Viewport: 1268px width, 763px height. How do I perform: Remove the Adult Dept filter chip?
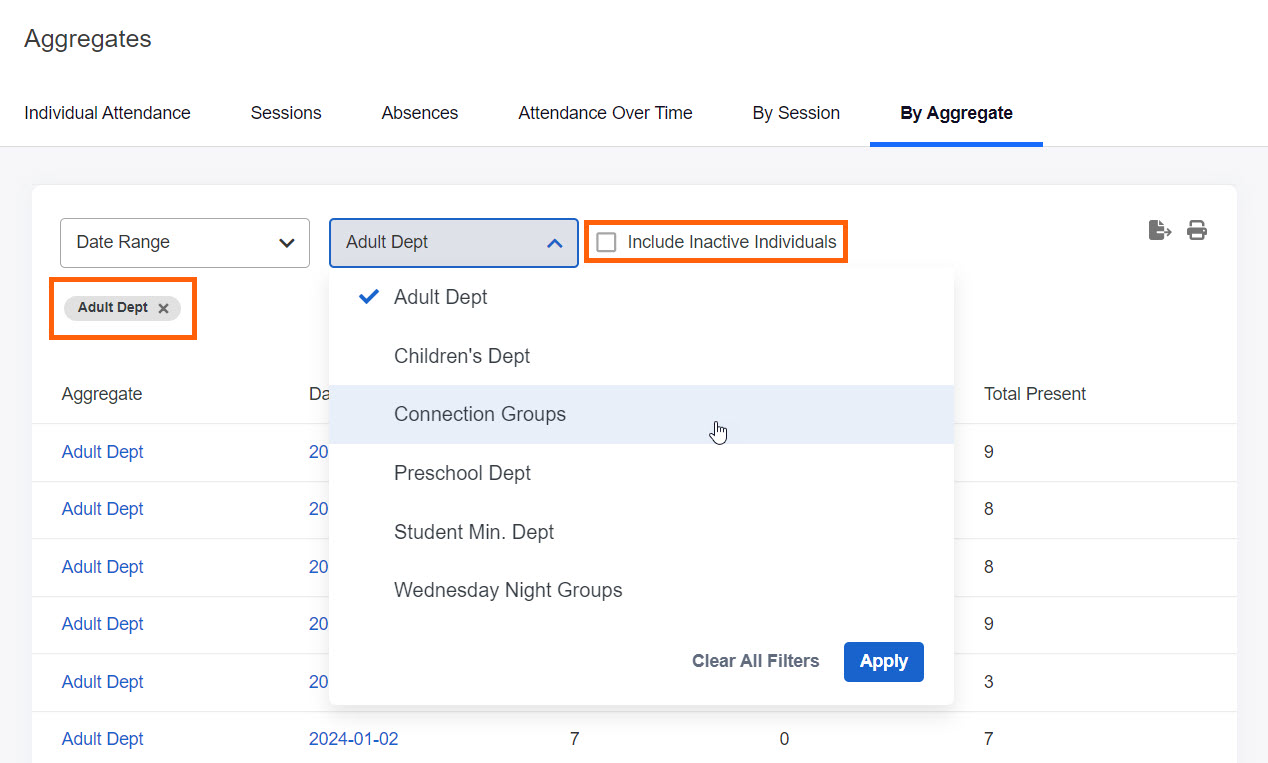tap(163, 308)
